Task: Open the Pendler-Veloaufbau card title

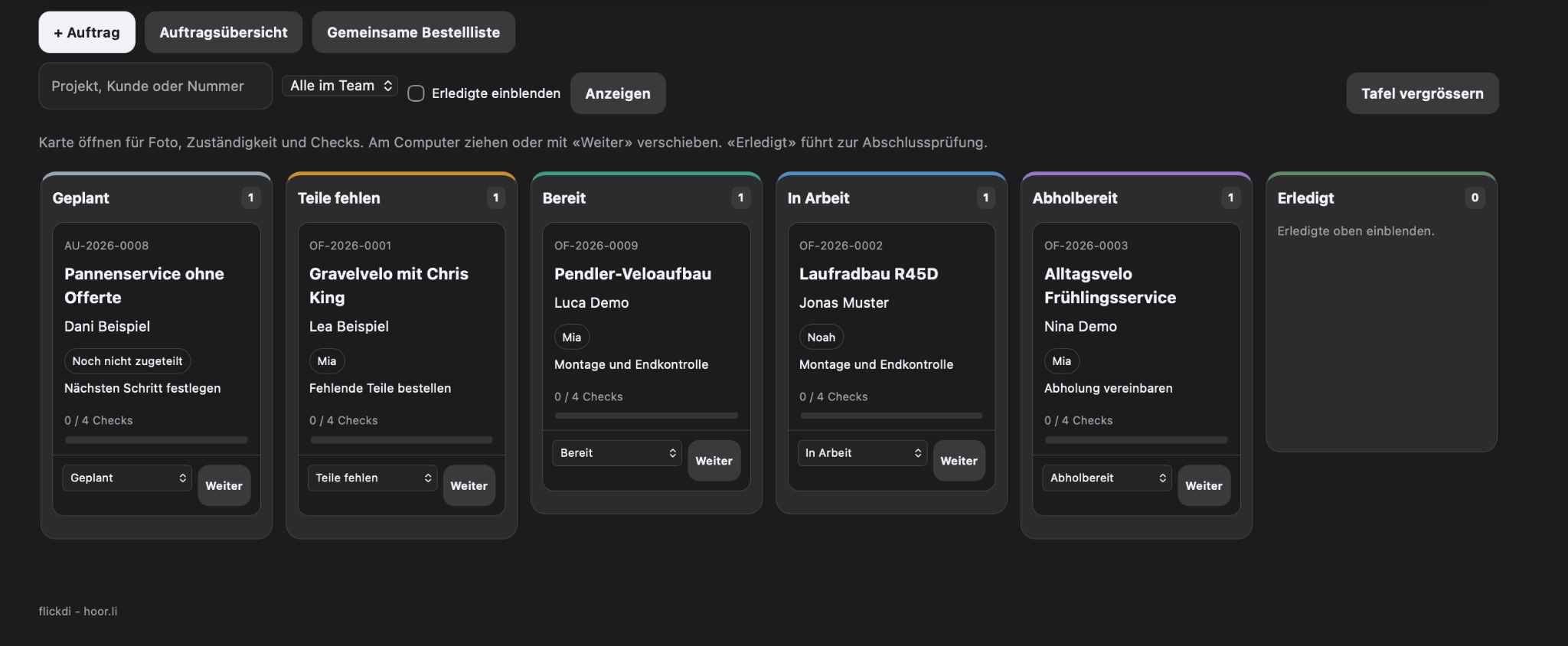Action: [633, 274]
